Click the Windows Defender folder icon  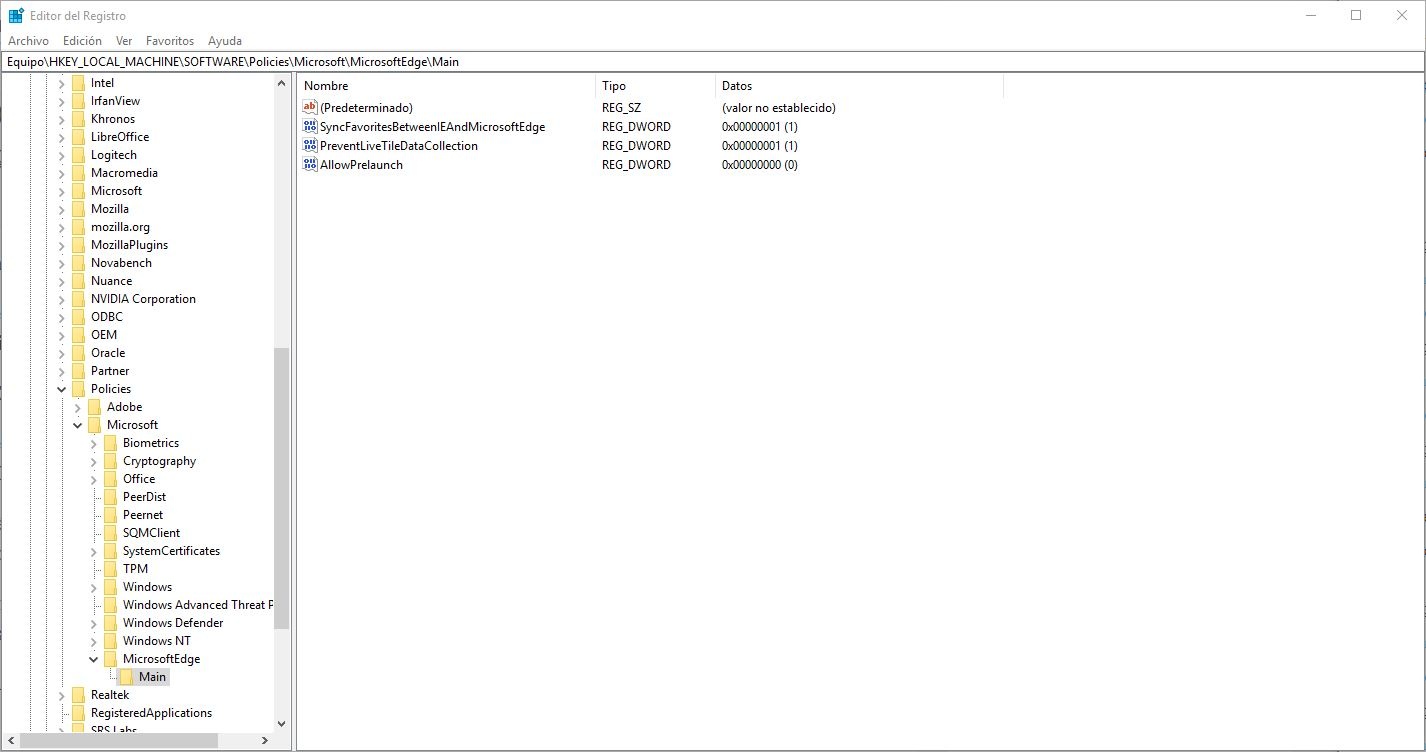[x=110, y=623]
